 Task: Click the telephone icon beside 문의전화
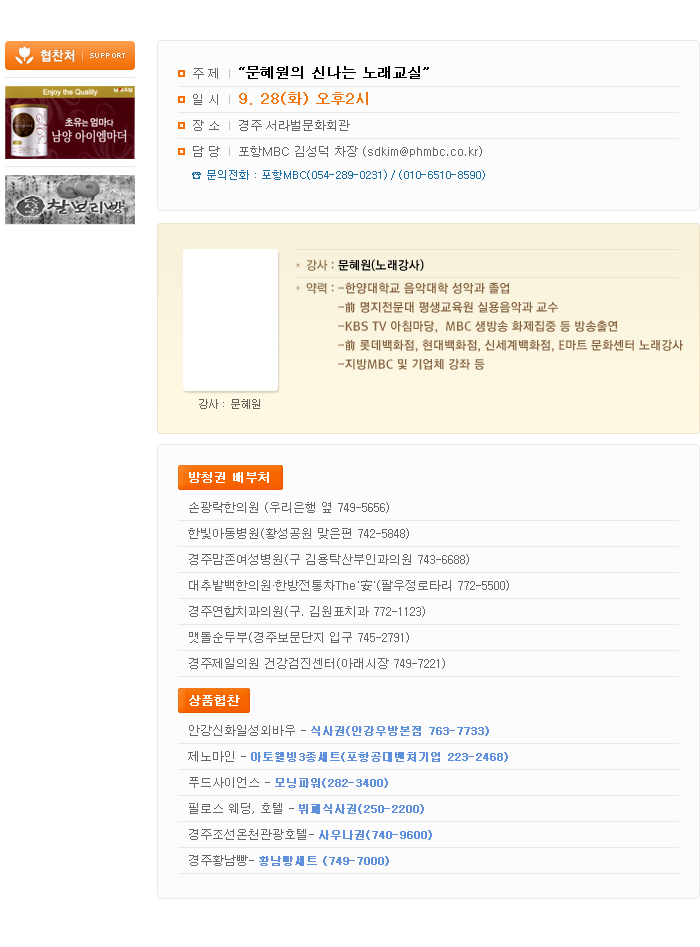point(196,176)
